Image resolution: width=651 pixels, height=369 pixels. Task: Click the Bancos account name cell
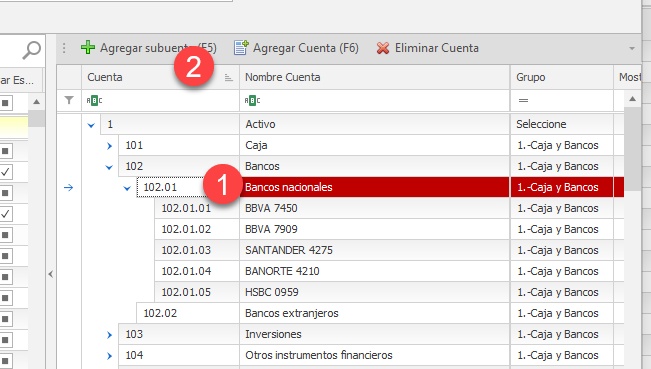click(374, 166)
